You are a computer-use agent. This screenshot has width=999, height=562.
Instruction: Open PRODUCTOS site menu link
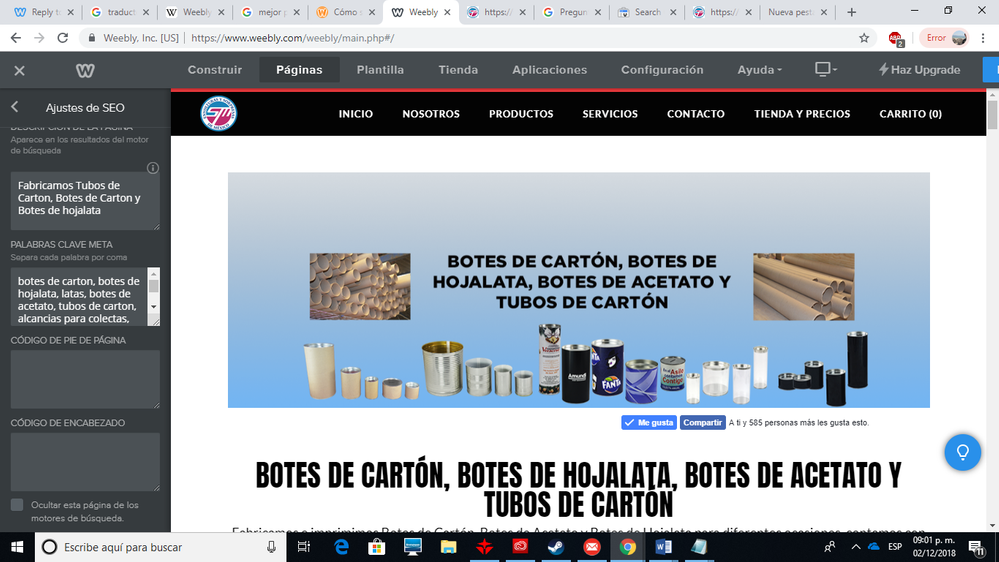[521, 114]
